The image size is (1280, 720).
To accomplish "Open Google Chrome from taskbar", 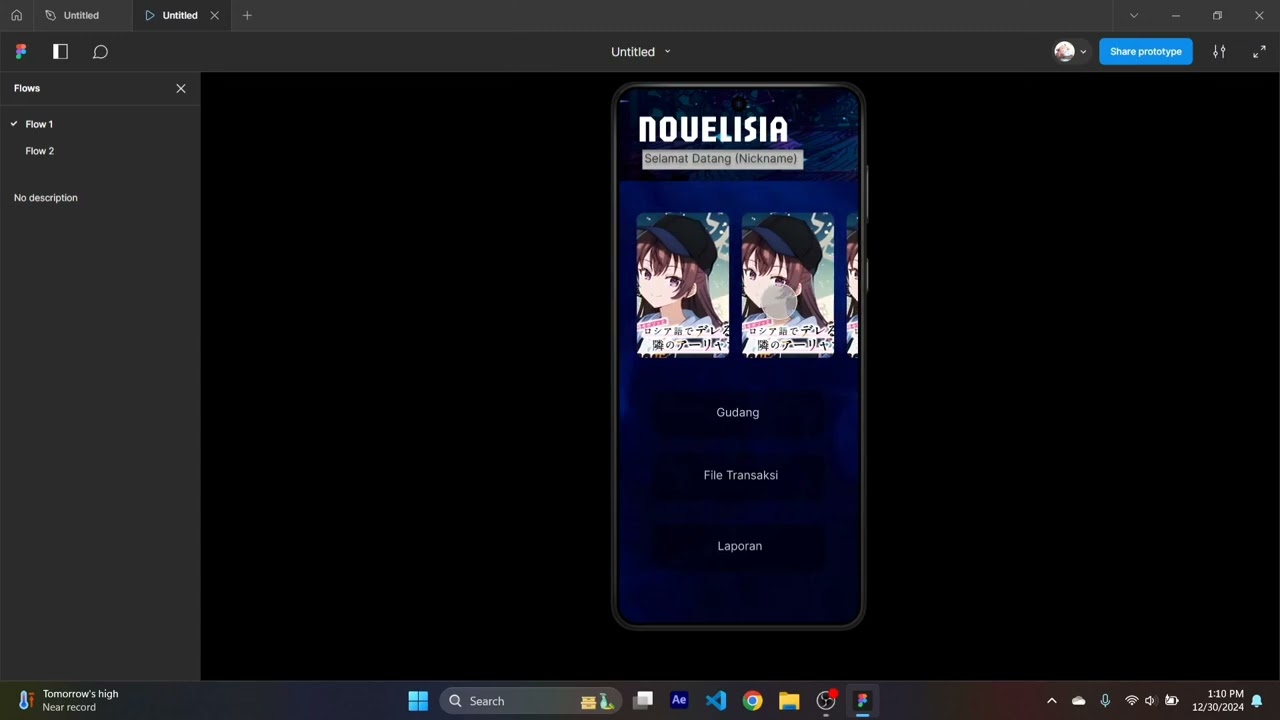I will click(x=752, y=701).
